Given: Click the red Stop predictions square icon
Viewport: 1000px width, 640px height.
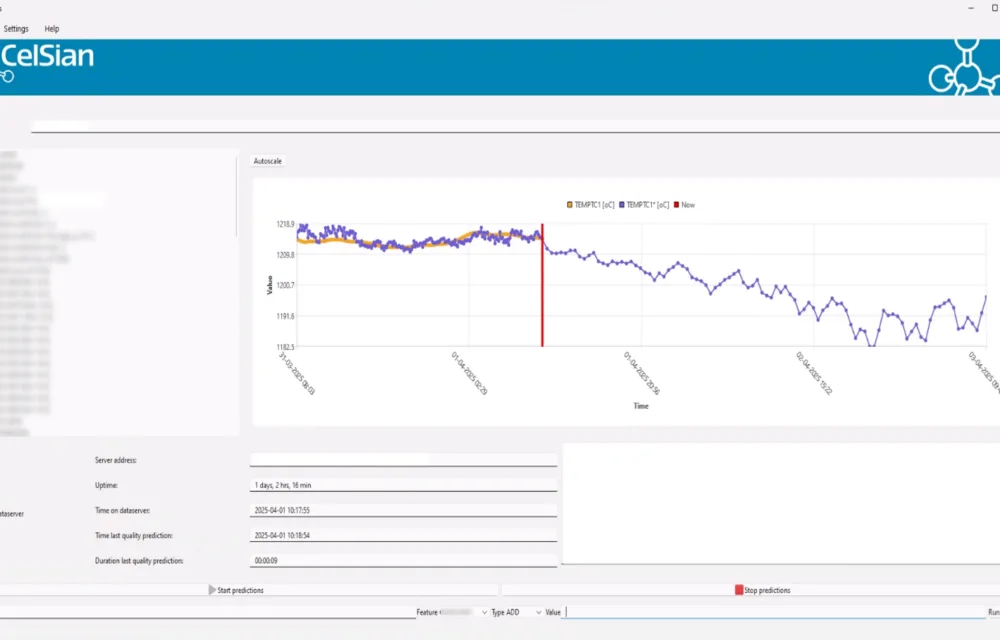Looking at the screenshot, I should click(739, 590).
